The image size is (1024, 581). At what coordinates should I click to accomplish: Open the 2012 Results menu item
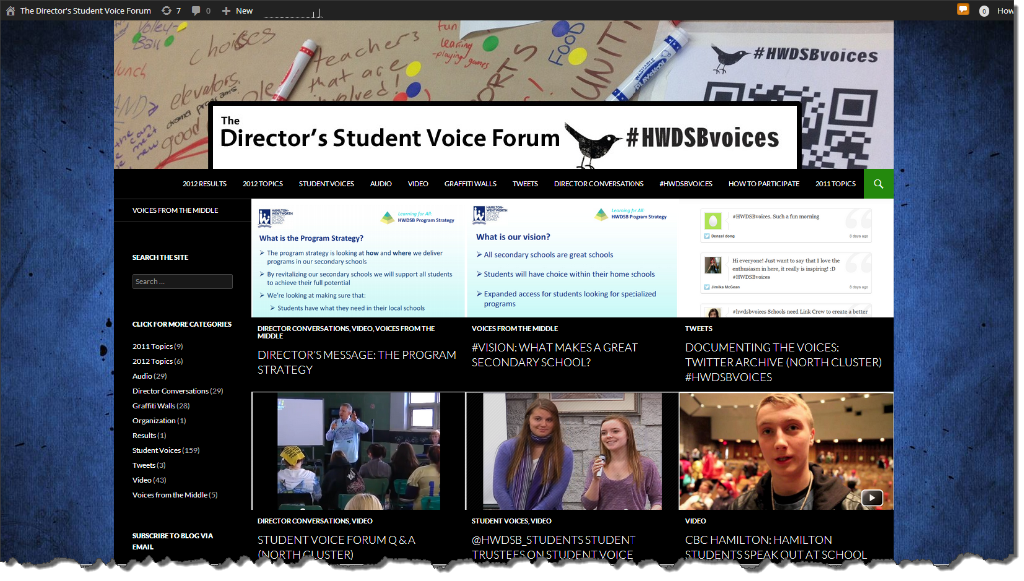(x=204, y=184)
